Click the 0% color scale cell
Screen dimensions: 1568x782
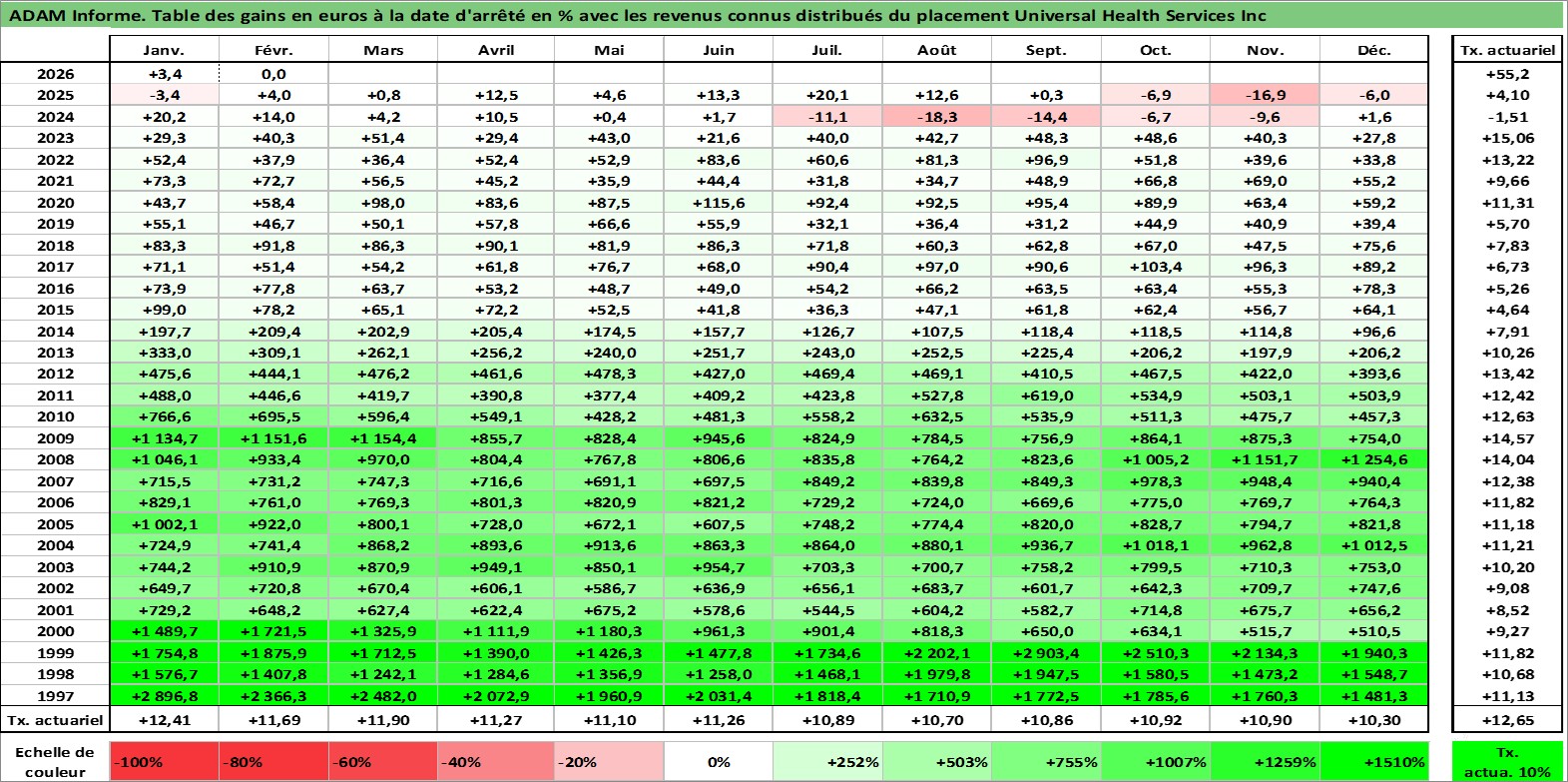[719, 761]
